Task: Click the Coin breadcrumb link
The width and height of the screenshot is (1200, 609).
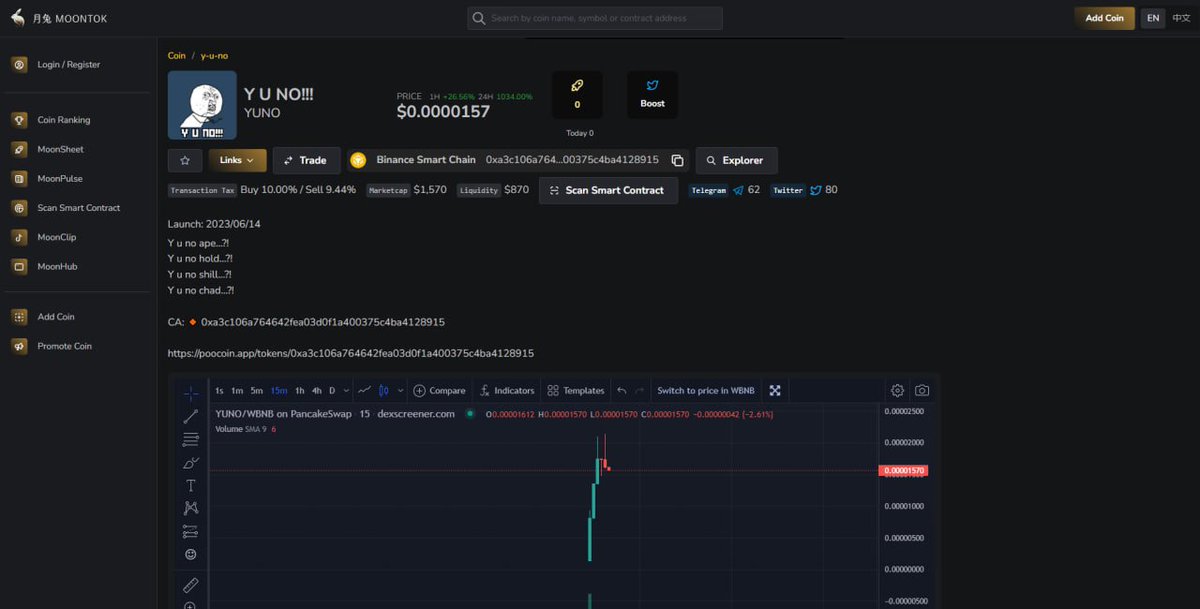Action: (177, 56)
